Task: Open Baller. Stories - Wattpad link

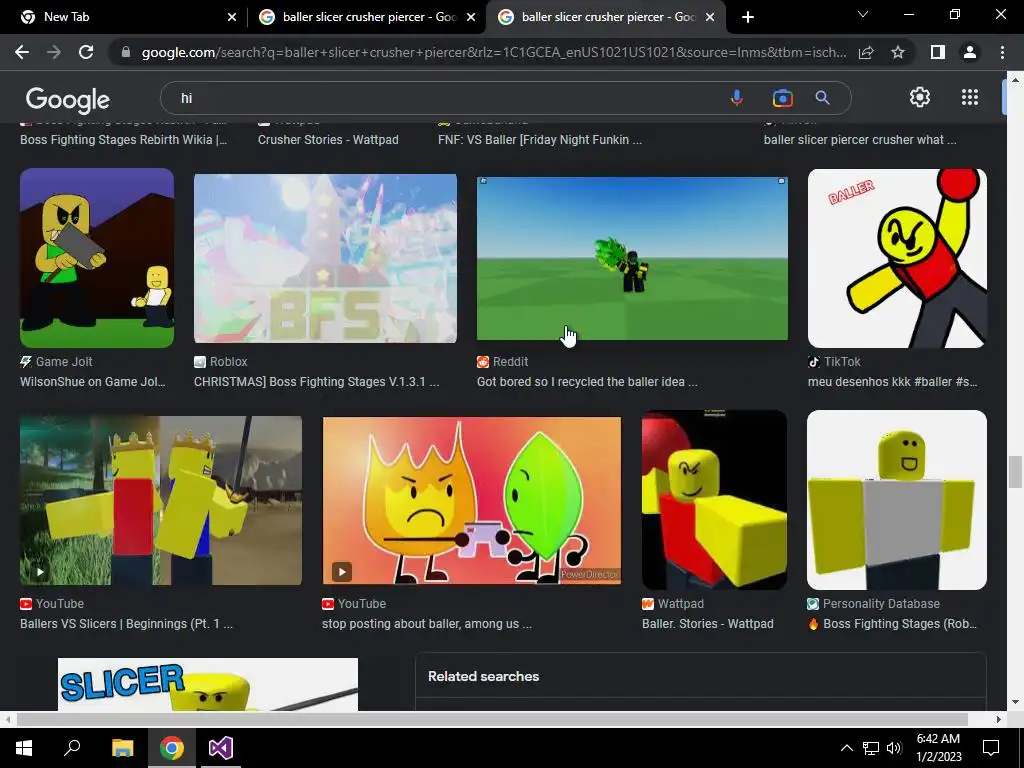Action: pos(708,624)
